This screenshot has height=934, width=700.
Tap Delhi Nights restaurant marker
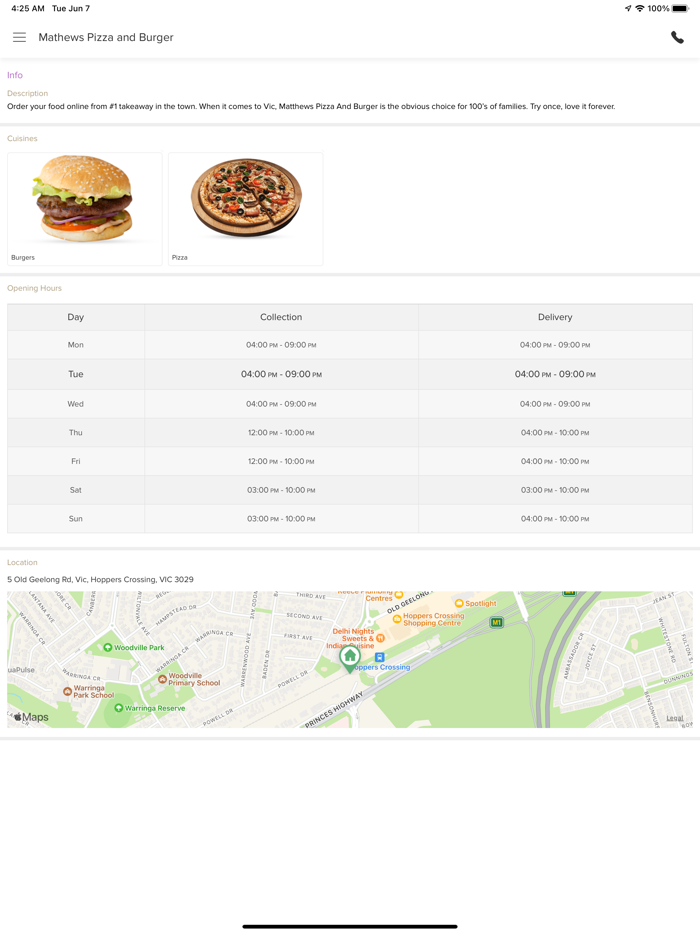coord(380,638)
